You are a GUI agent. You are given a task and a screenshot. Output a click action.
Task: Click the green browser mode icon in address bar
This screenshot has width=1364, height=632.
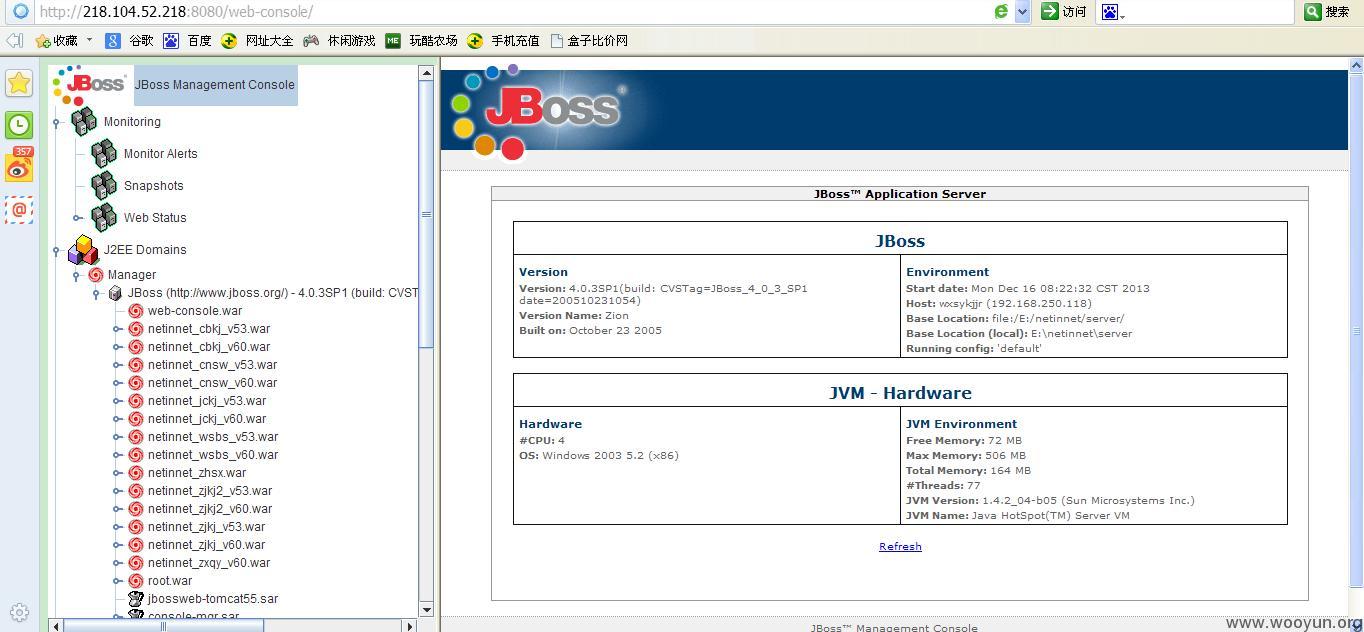click(x=1001, y=12)
